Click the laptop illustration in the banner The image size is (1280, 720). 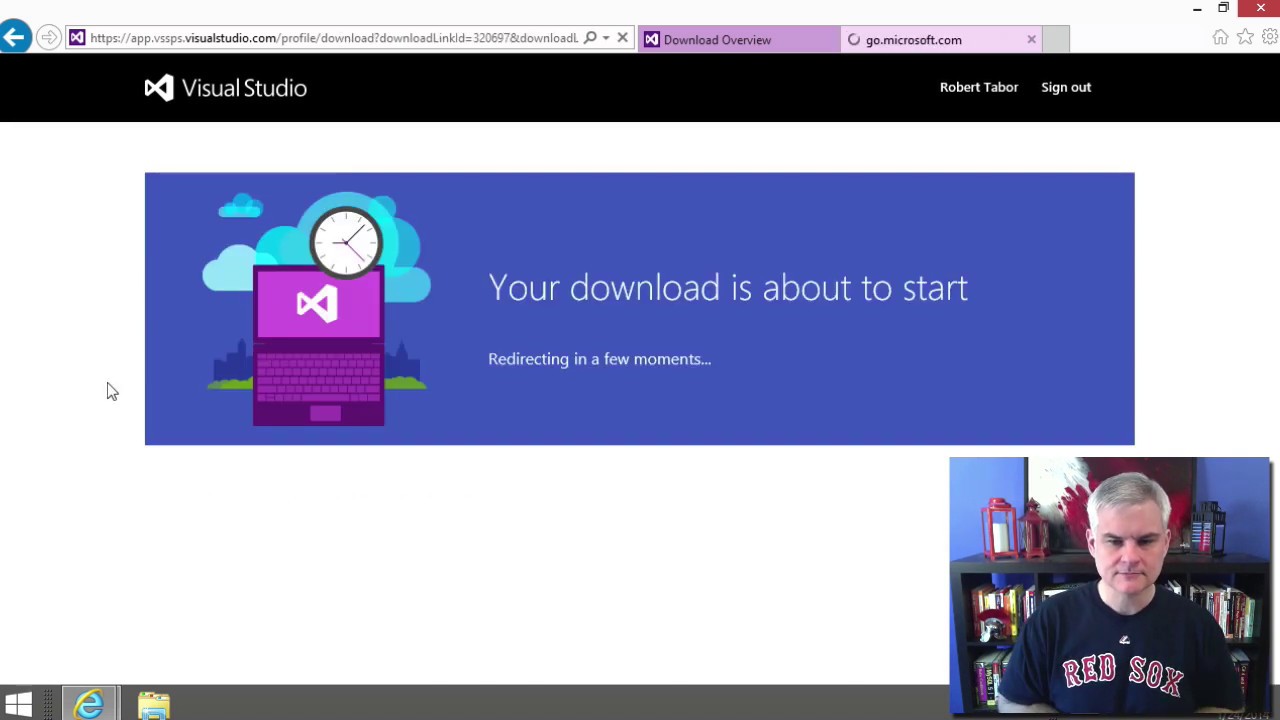click(318, 346)
